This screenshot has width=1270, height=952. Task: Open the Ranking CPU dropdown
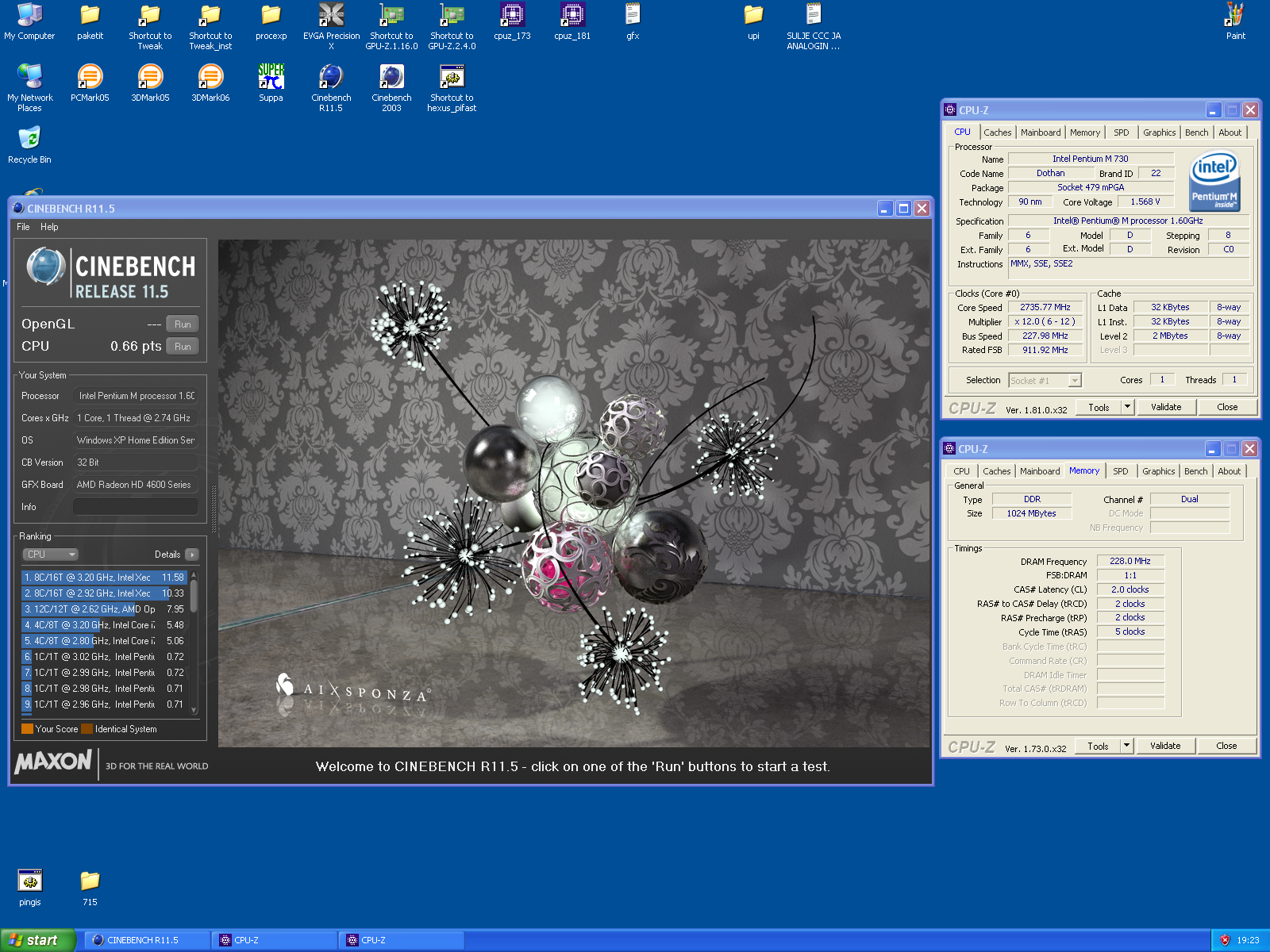(x=50, y=555)
